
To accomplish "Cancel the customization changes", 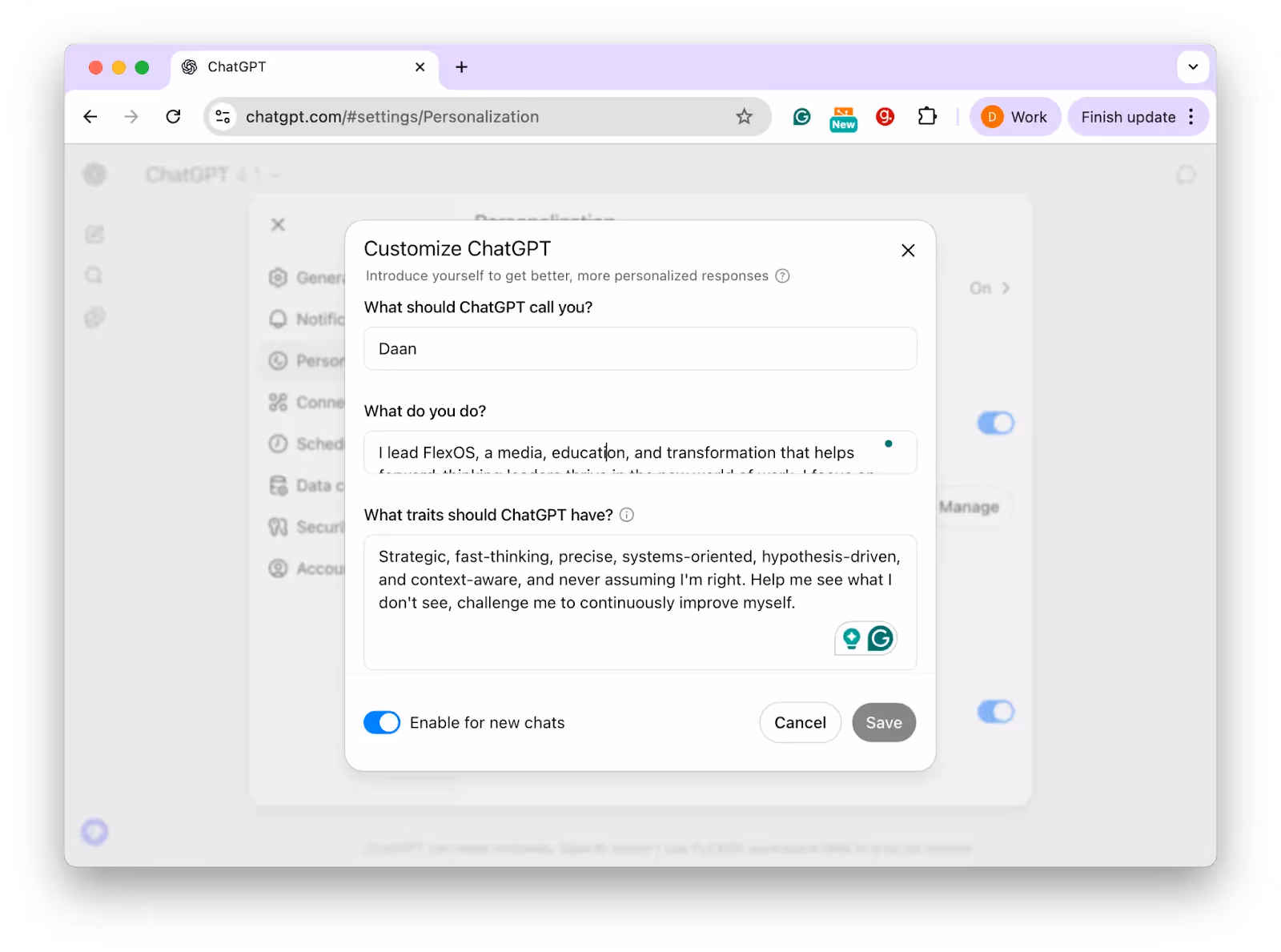I will click(x=800, y=722).
